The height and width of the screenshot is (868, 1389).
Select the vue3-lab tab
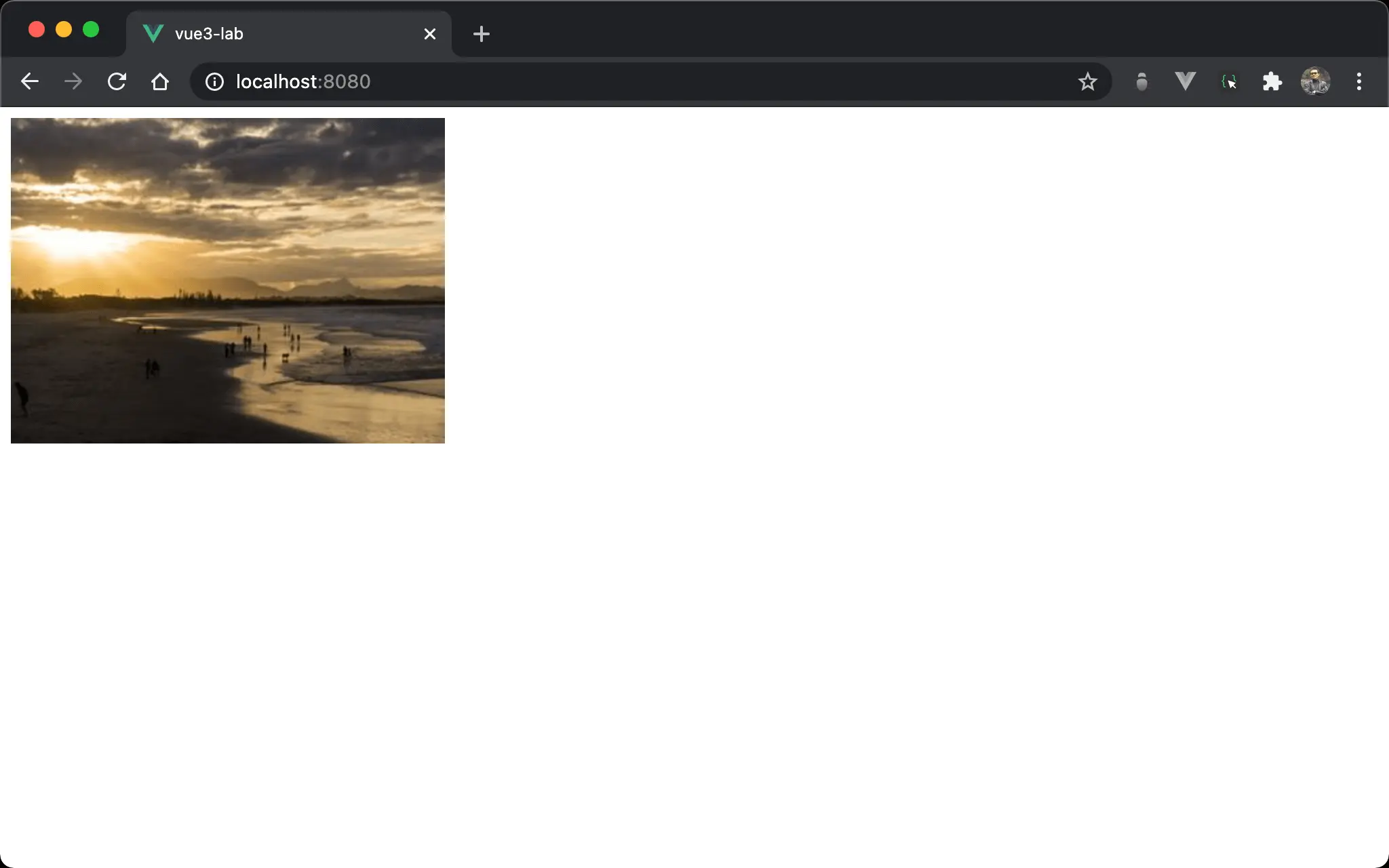[271, 34]
